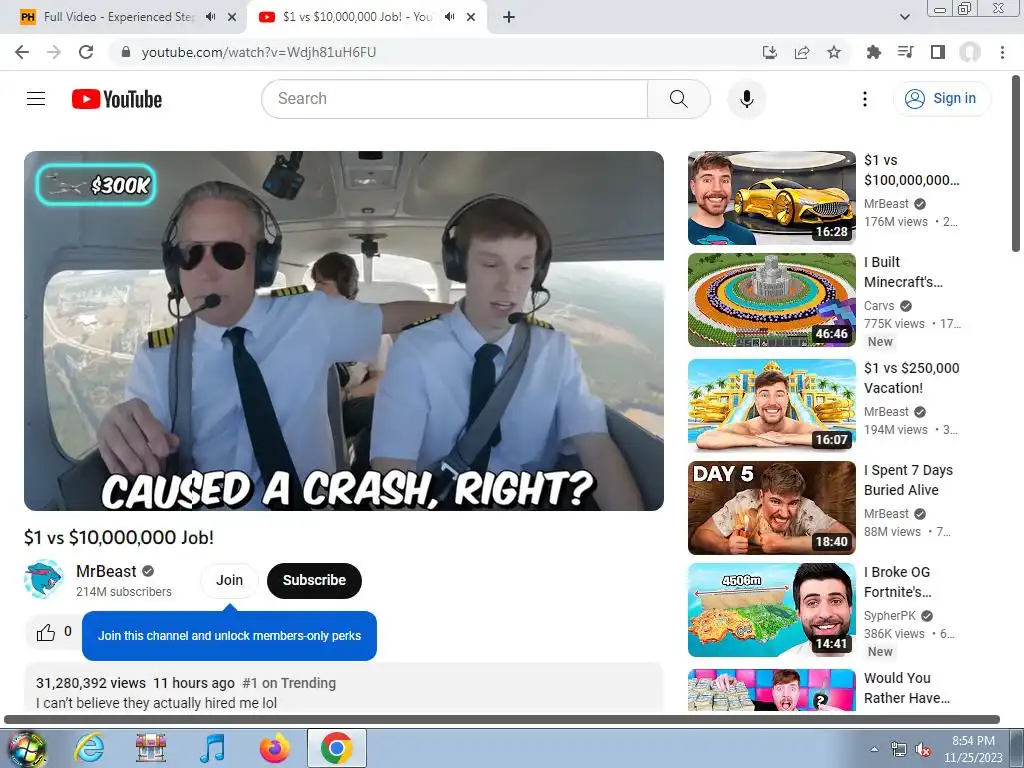1024x768 pixels.
Task: Launch Firefox from taskbar
Action: [x=274, y=748]
